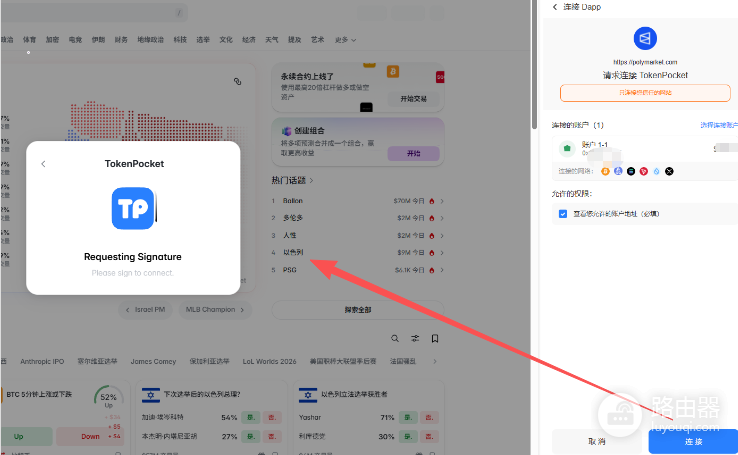Click the red Tron network icon

tap(643, 171)
